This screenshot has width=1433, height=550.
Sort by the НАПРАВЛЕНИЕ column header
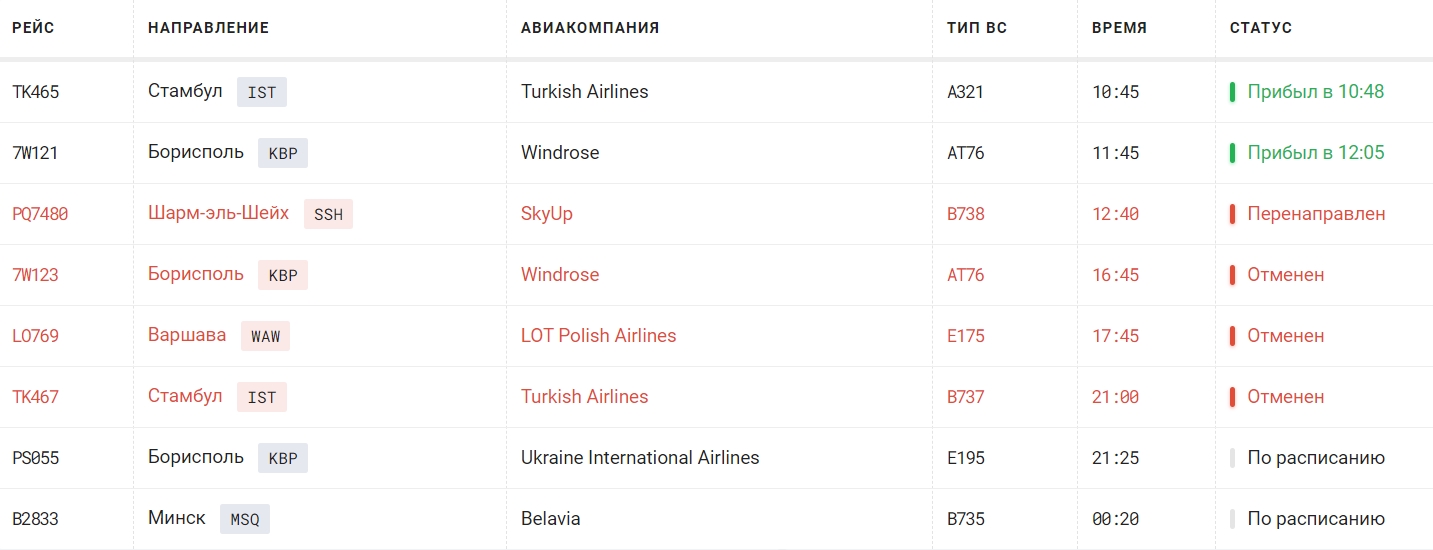[x=208, y=28]
